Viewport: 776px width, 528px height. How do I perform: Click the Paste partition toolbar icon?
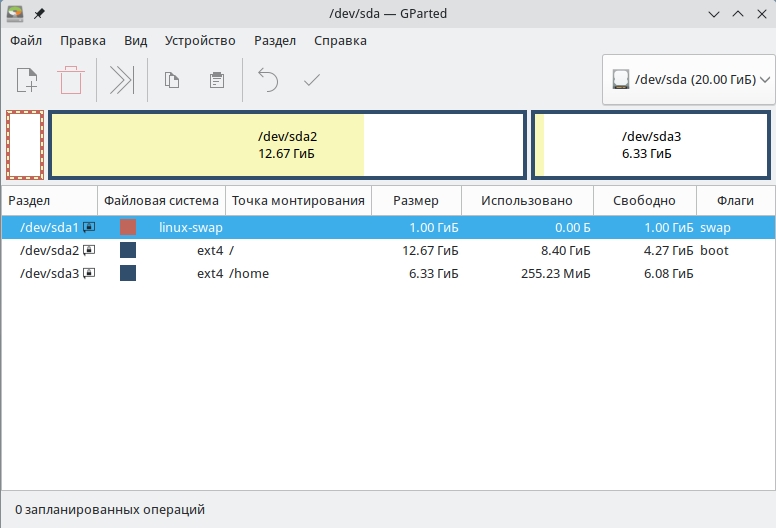(216, 80)
